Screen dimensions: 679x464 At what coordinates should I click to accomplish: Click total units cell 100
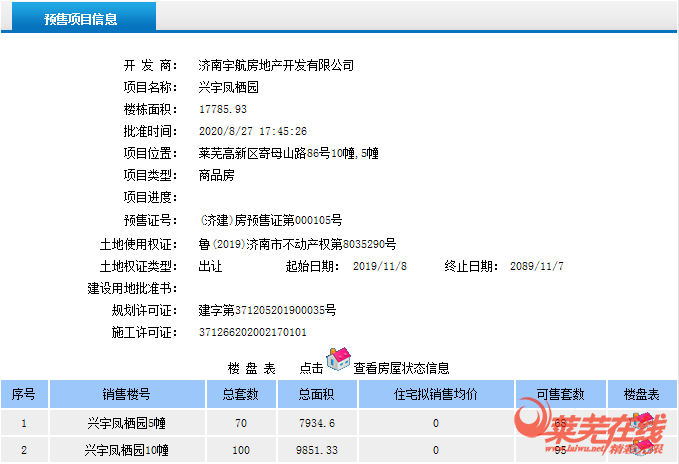pos(241,450)
